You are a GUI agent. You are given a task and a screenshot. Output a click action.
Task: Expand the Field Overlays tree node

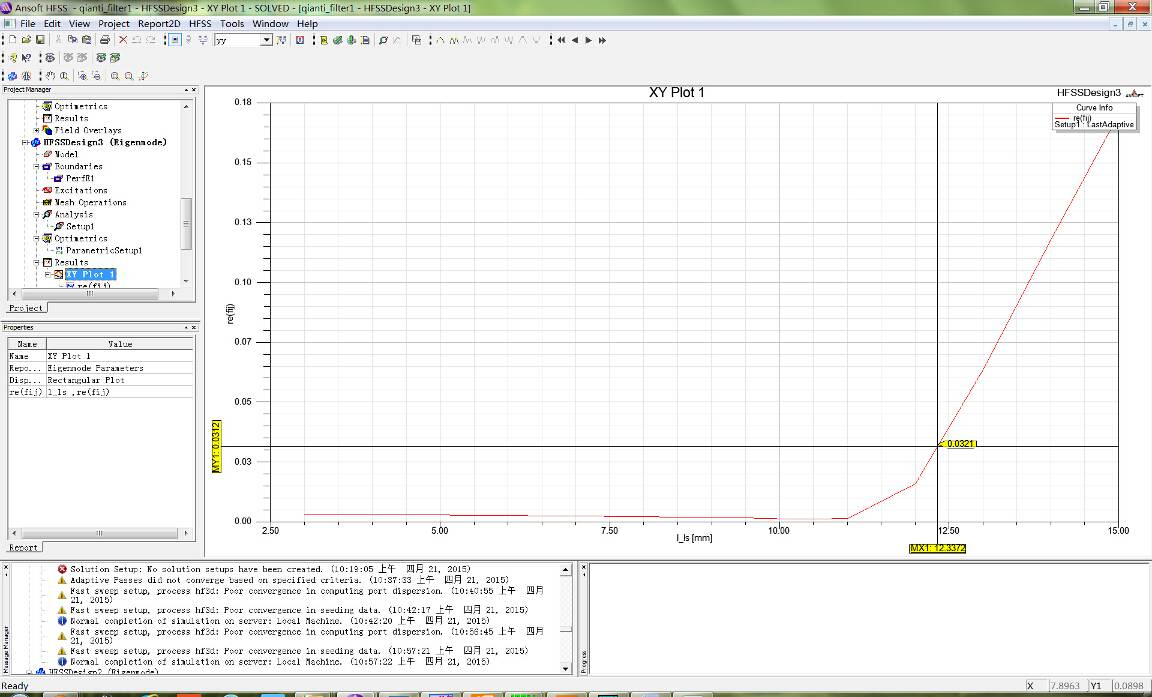pos(37,131)
